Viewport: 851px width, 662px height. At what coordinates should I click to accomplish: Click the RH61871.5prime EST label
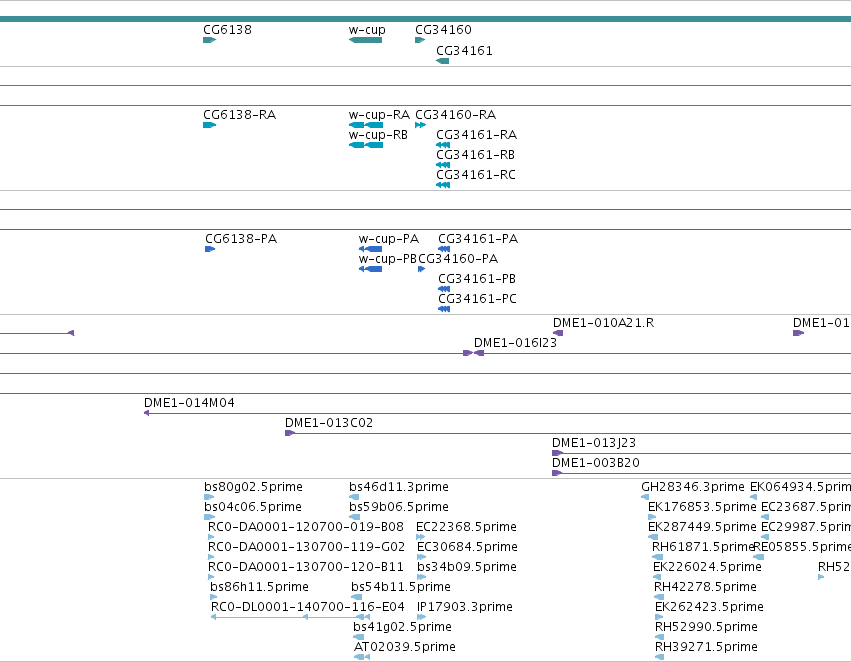click(x=703, y=548)
